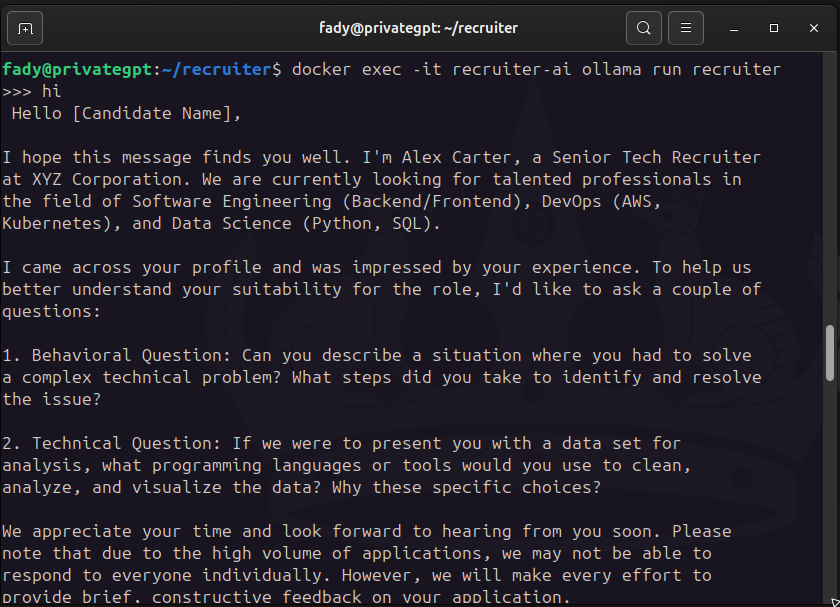
Task: Click the window title fady@privategpt: ~/recruiter
Action: (418, 28)
